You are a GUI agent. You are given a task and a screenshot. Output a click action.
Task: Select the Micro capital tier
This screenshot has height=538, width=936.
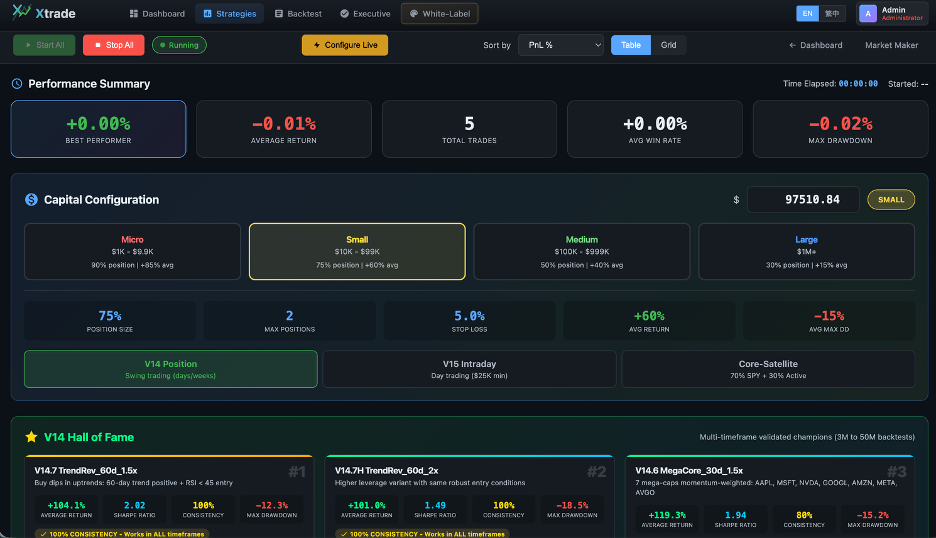(x=133, y=251)
